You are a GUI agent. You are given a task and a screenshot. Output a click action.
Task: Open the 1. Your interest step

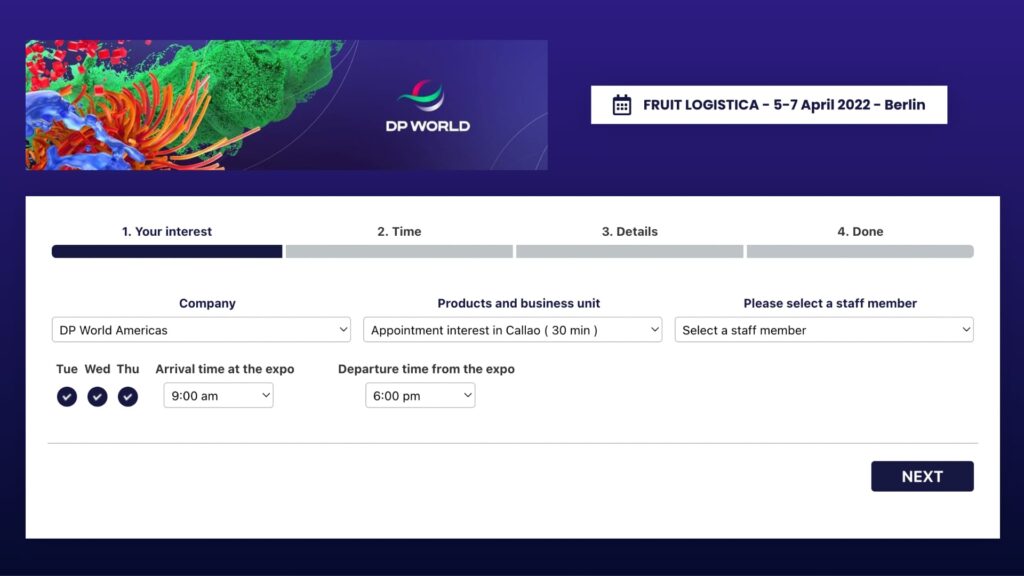coord(166,231)
